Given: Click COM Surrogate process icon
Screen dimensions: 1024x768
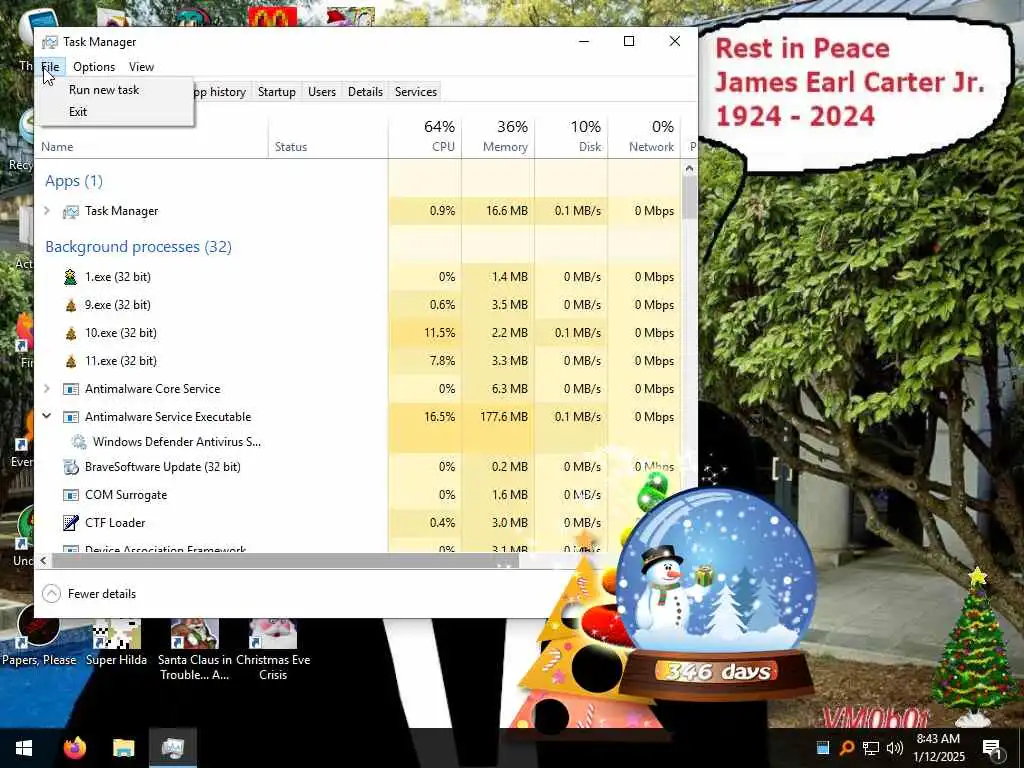Looking at the screenshot, I should (x=71, y=495).
